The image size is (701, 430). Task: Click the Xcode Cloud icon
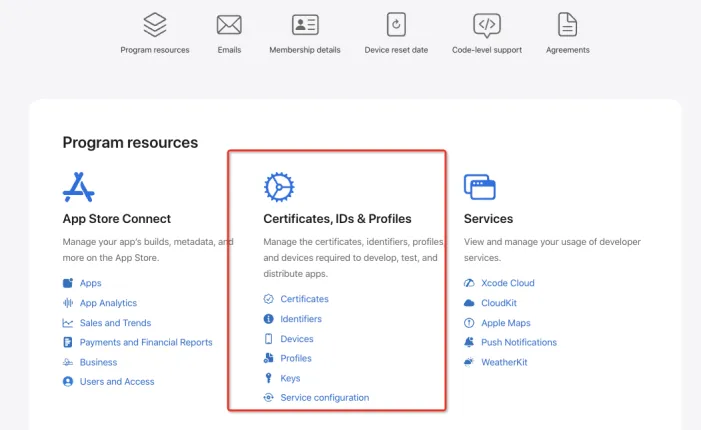coord(469,283)
